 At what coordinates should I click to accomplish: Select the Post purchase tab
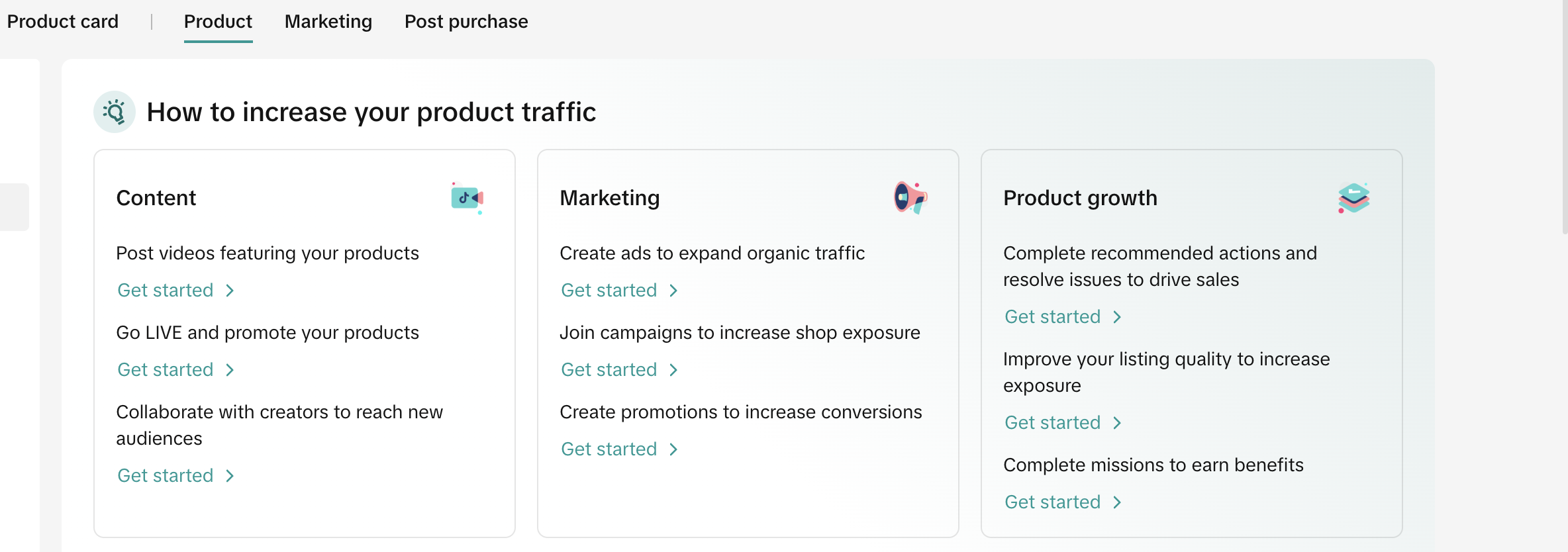[x=466, y=22]
